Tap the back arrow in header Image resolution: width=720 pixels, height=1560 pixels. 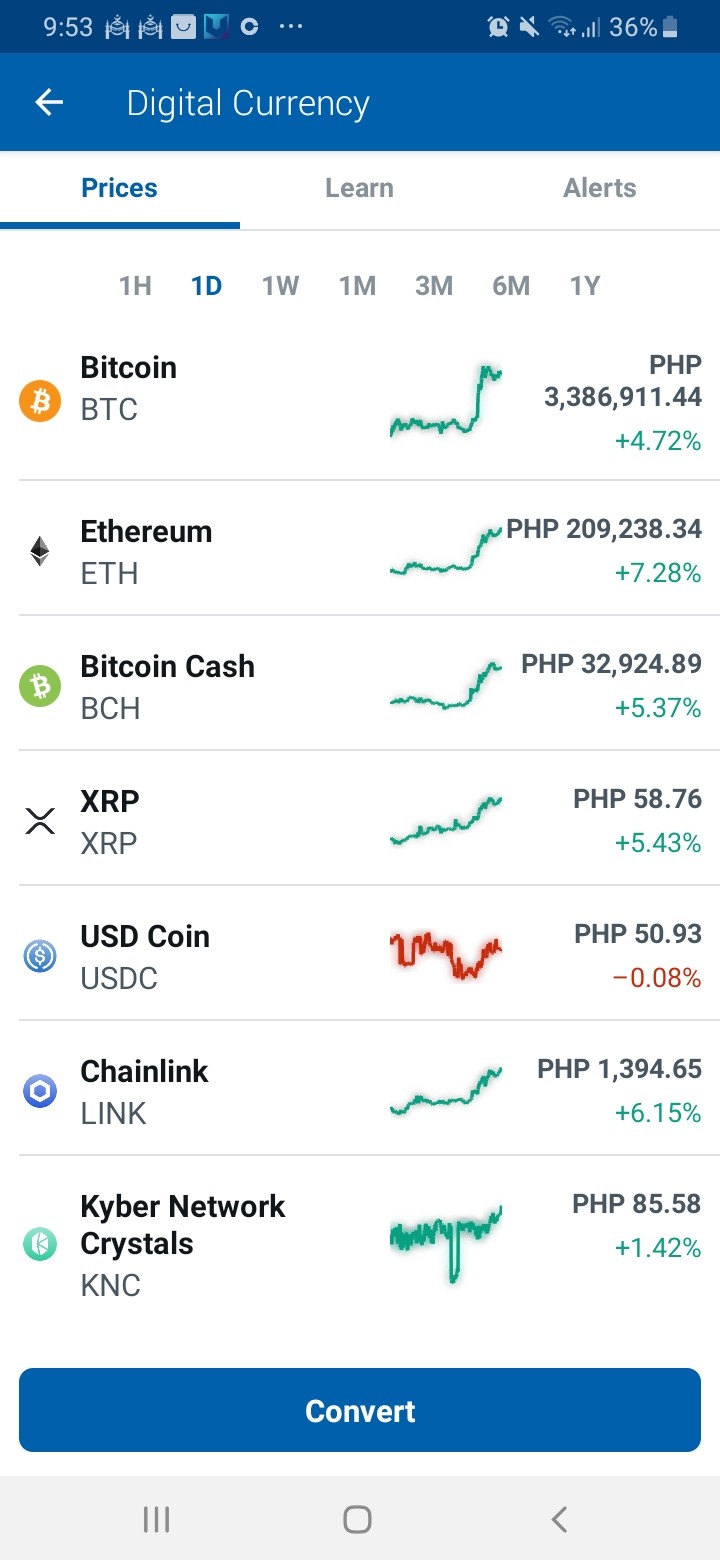[48, 102]
